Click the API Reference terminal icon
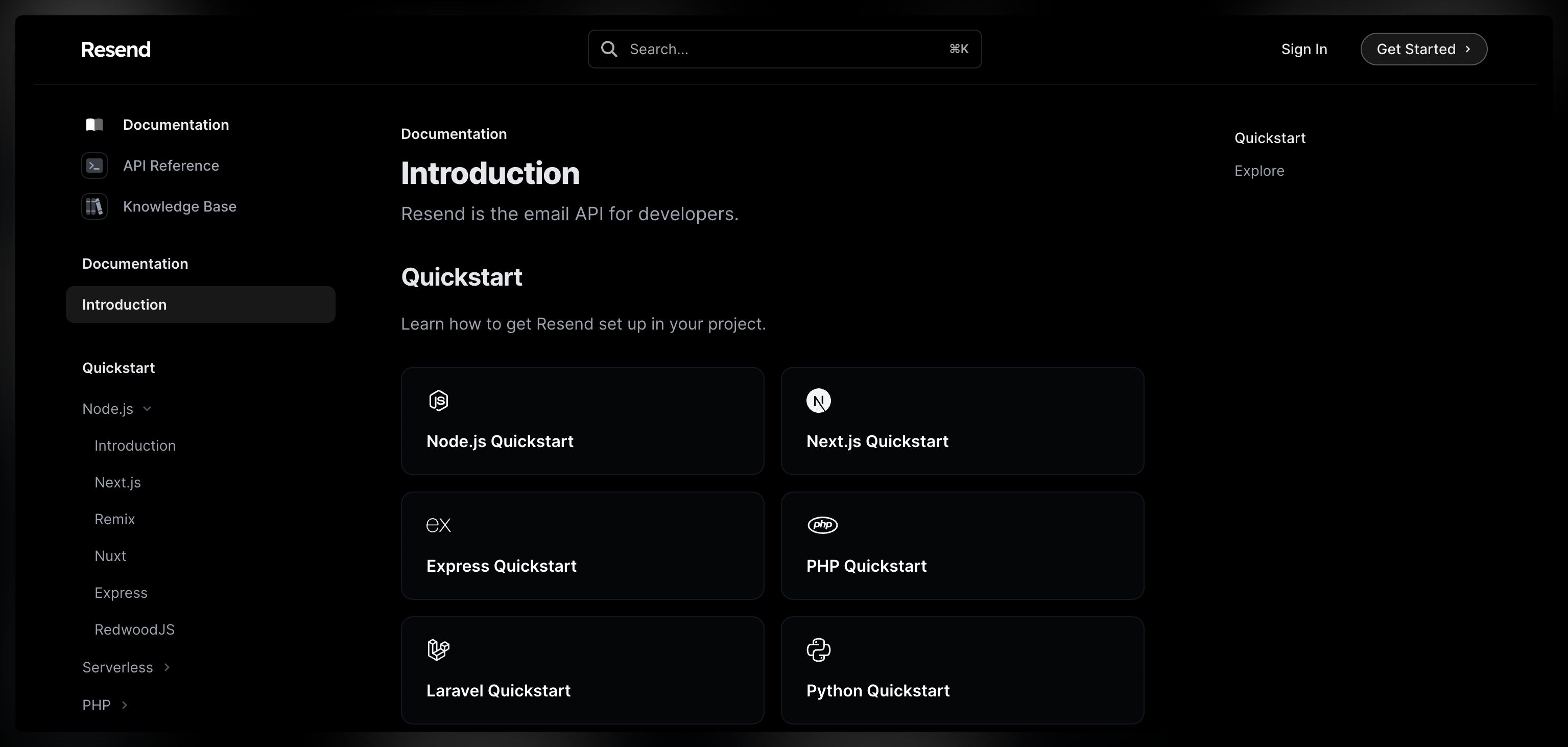This screenshot has height=747, width=1568. coord(94,166)
